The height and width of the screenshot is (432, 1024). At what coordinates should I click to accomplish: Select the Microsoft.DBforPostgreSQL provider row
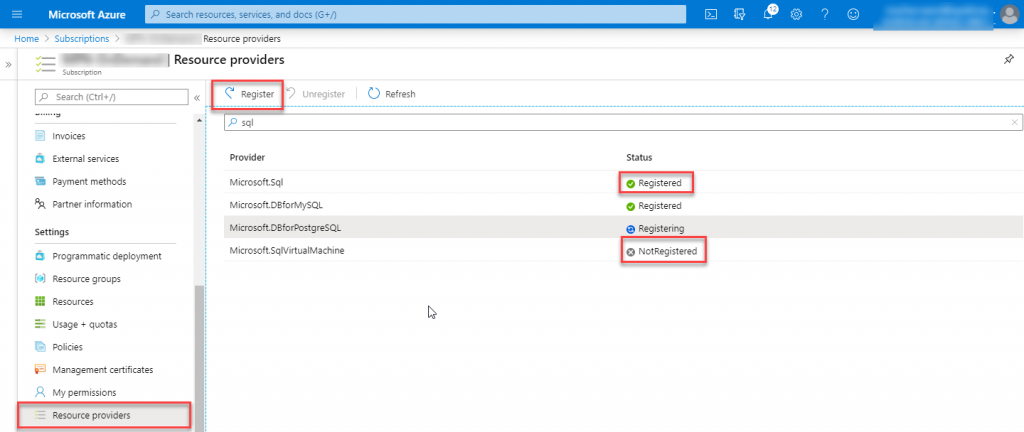pos(622,228)
